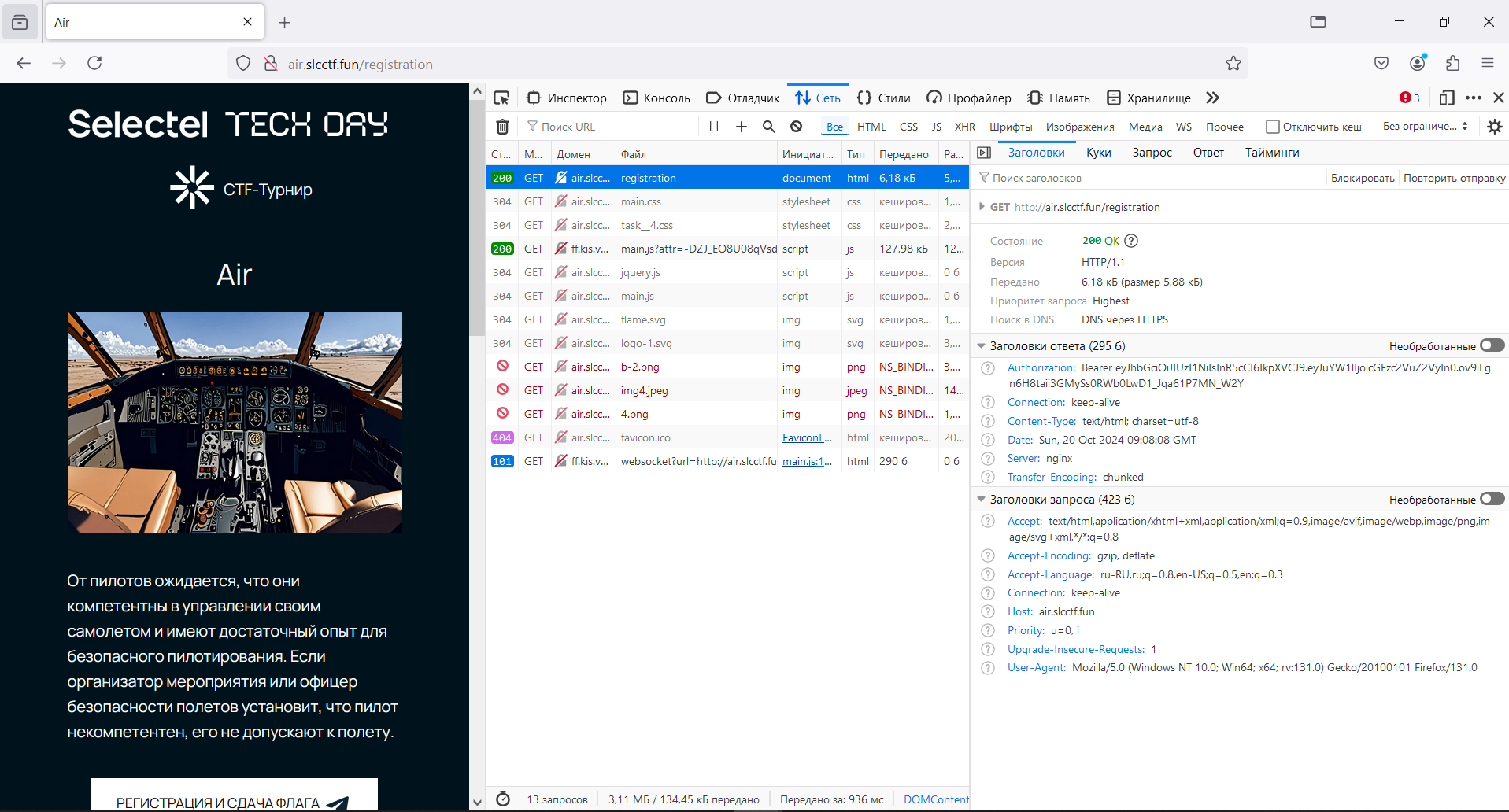Open a new browser tab
Image resolution: width=1509 pixels, height=812 pixels.
285,23
